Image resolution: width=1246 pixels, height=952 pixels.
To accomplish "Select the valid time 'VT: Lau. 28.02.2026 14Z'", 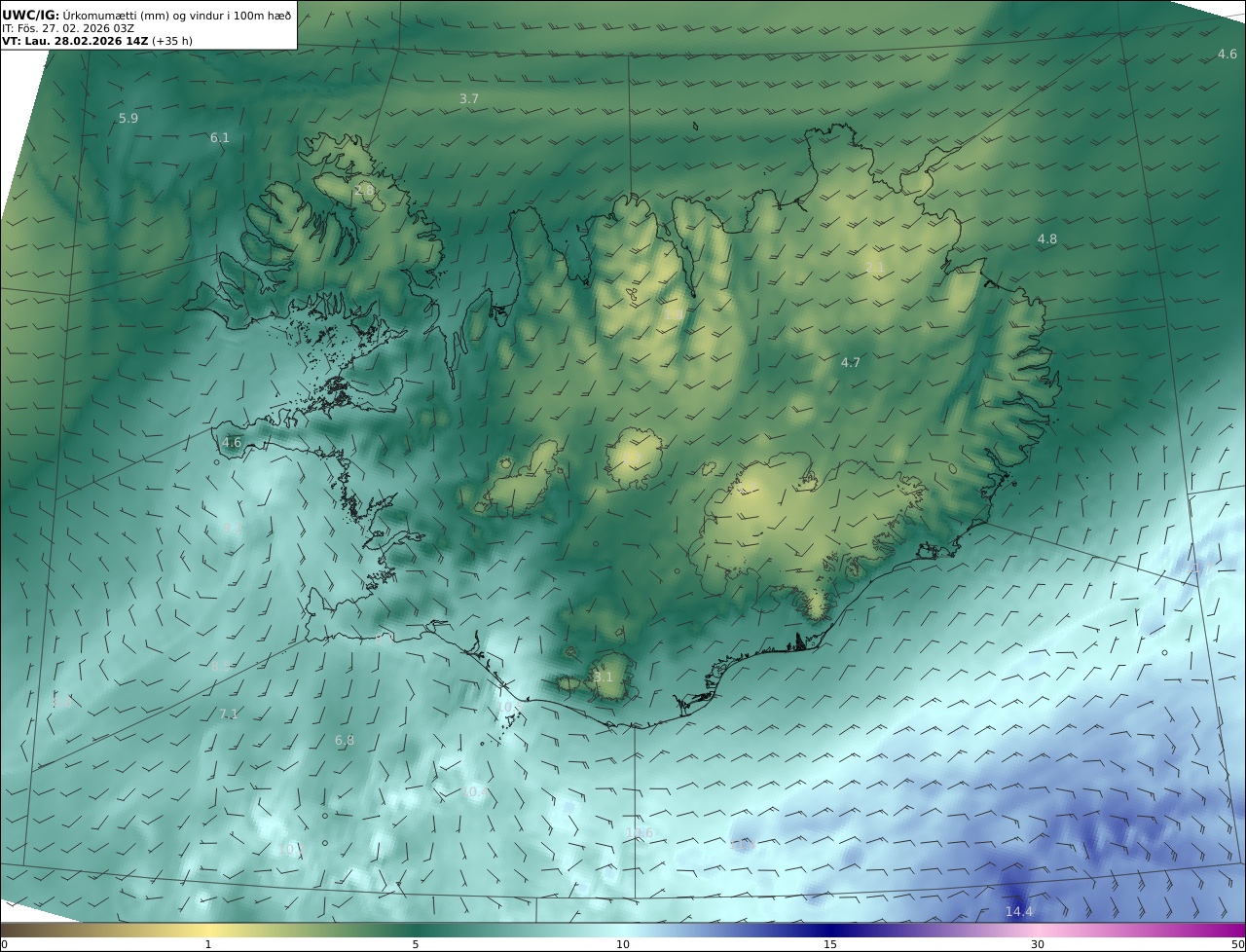I will tap(75, 42).
